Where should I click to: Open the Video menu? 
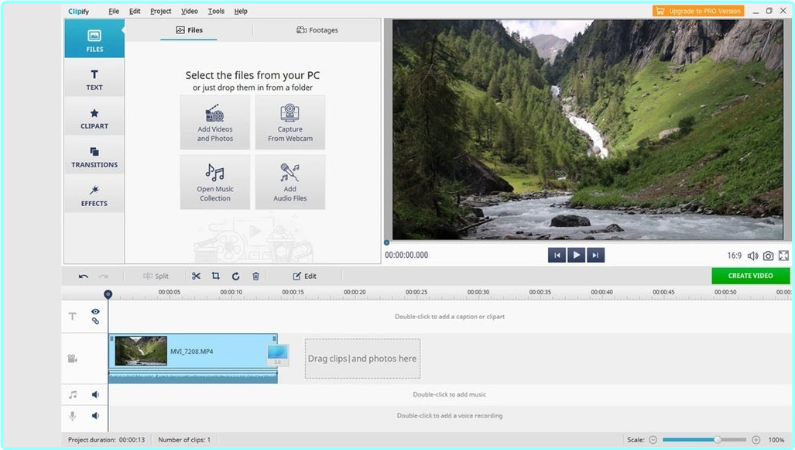[x=190, y=11]
